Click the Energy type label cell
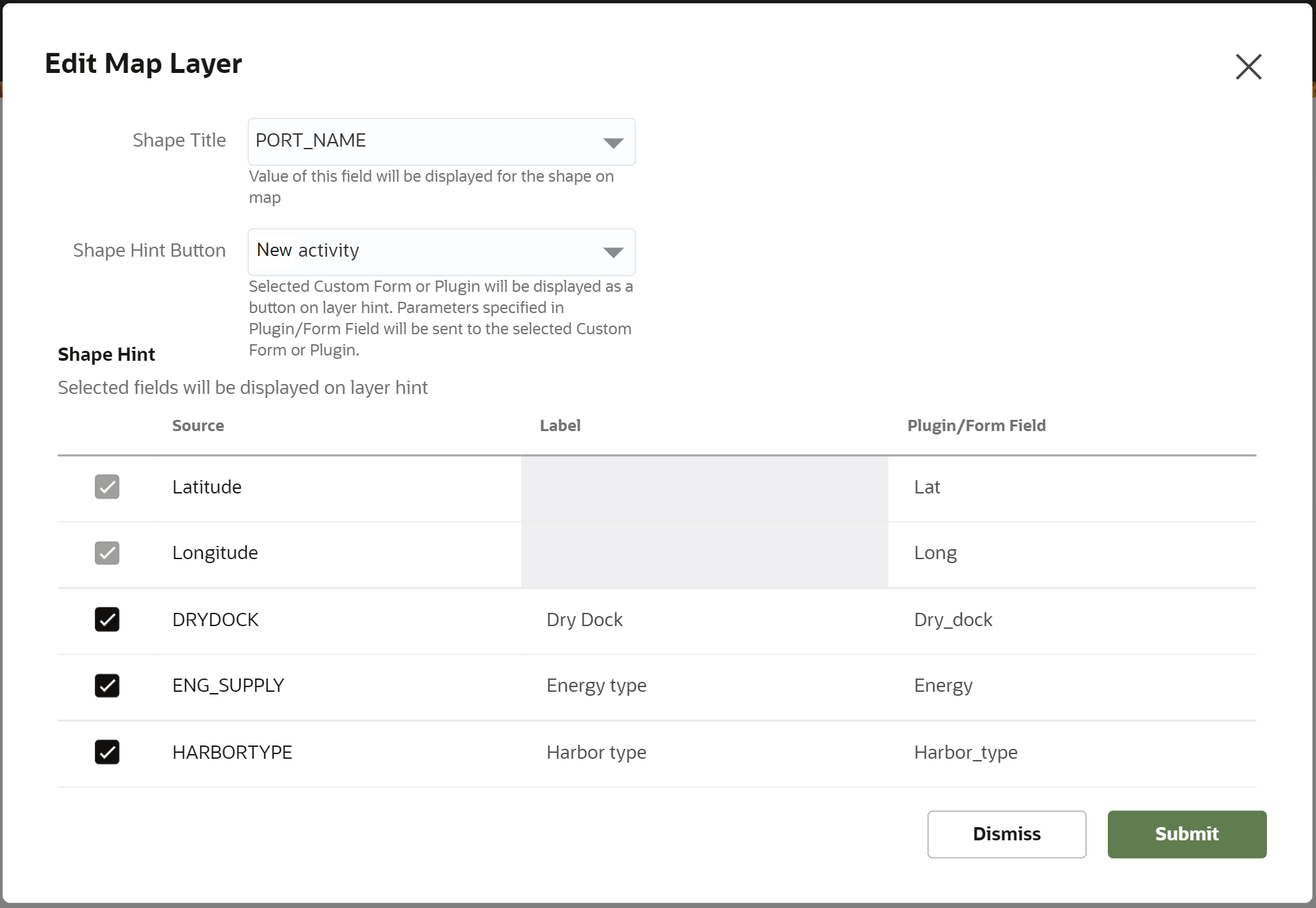This screenshot has height=908, width=1316. tap(596, 686)
